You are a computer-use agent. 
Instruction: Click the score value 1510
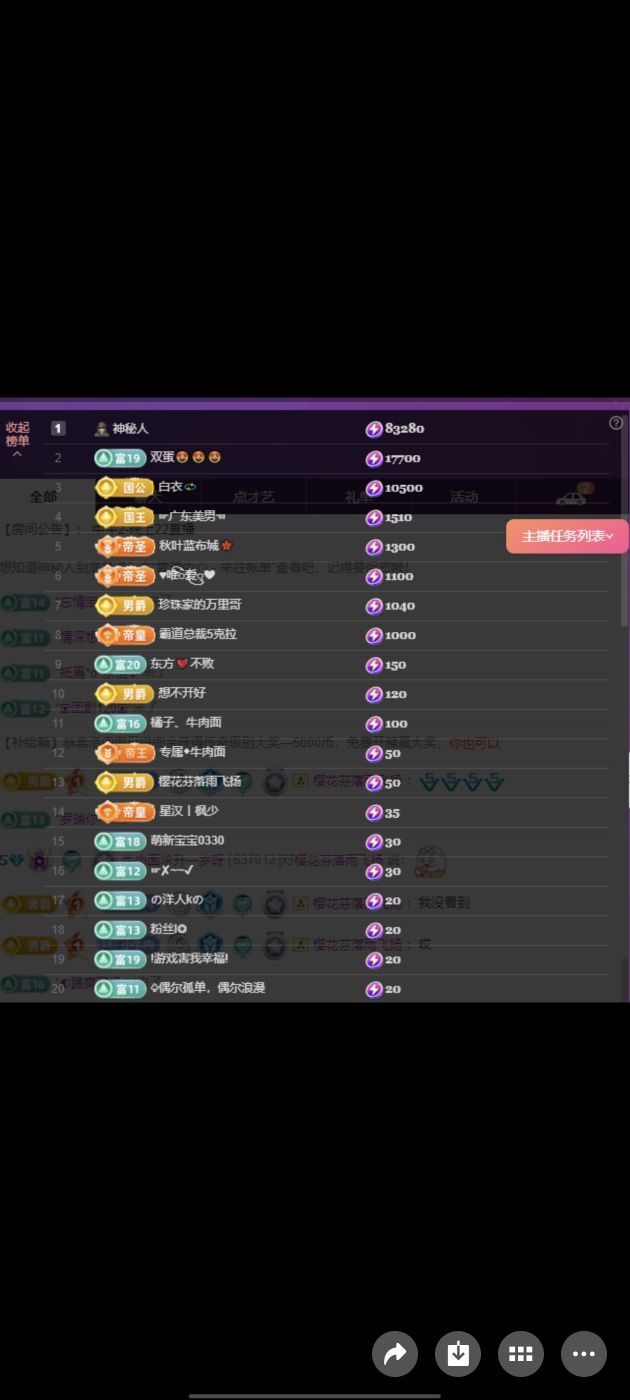point(399,517)
